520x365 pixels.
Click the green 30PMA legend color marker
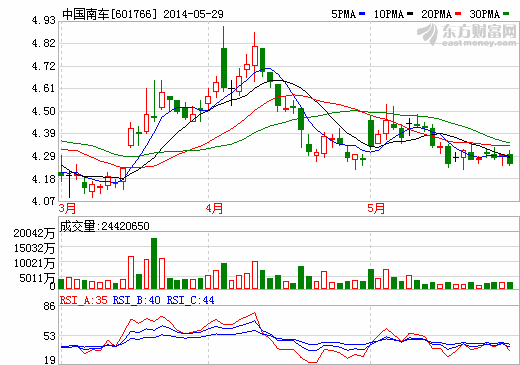[x=506, y=14]
